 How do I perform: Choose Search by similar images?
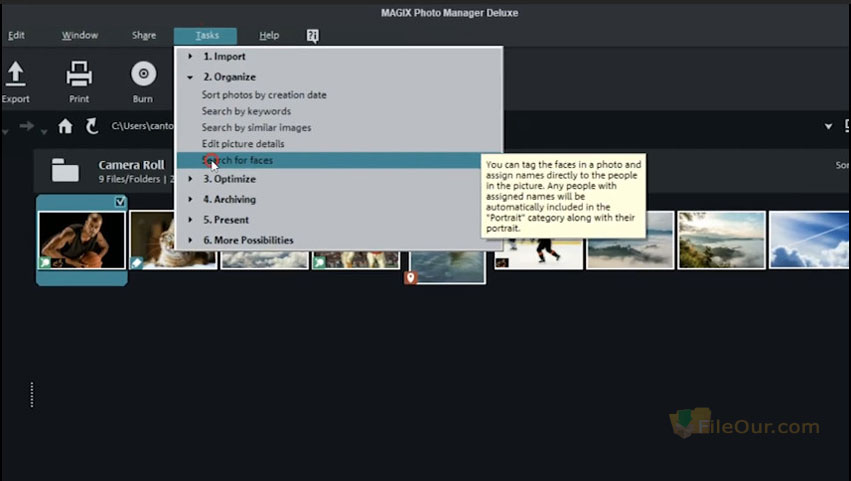click(257, 127)
